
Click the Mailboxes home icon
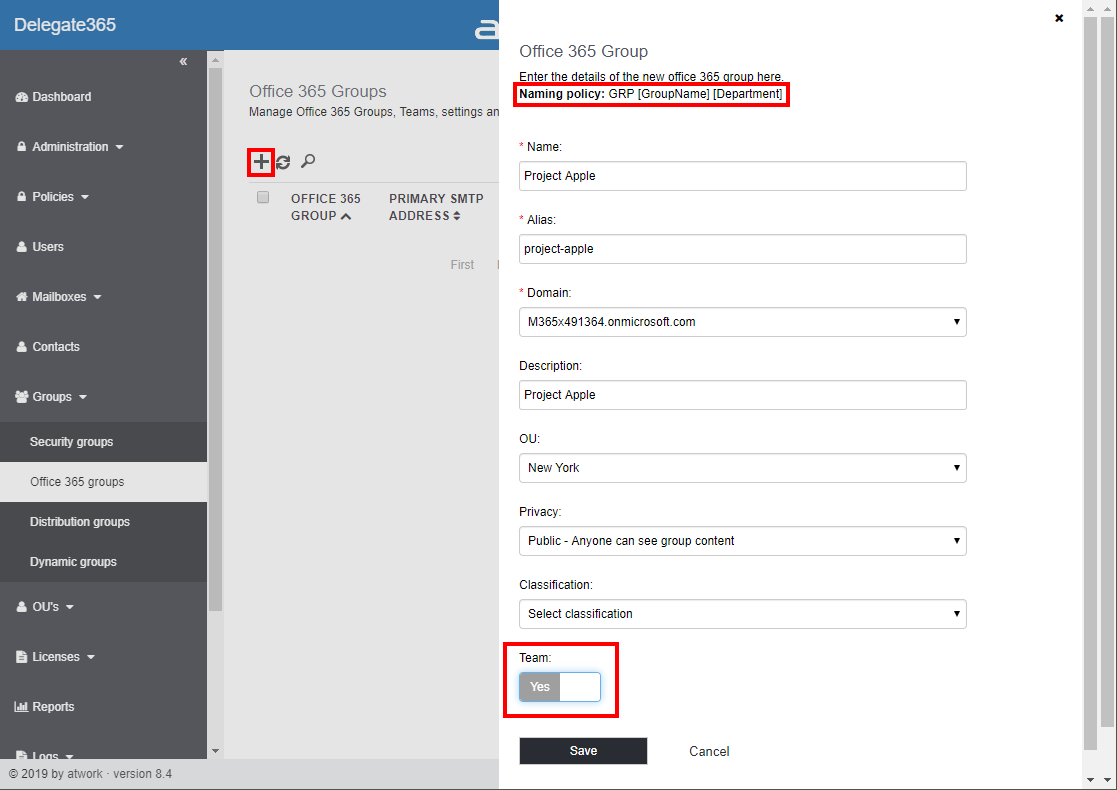tap(21, 296)
